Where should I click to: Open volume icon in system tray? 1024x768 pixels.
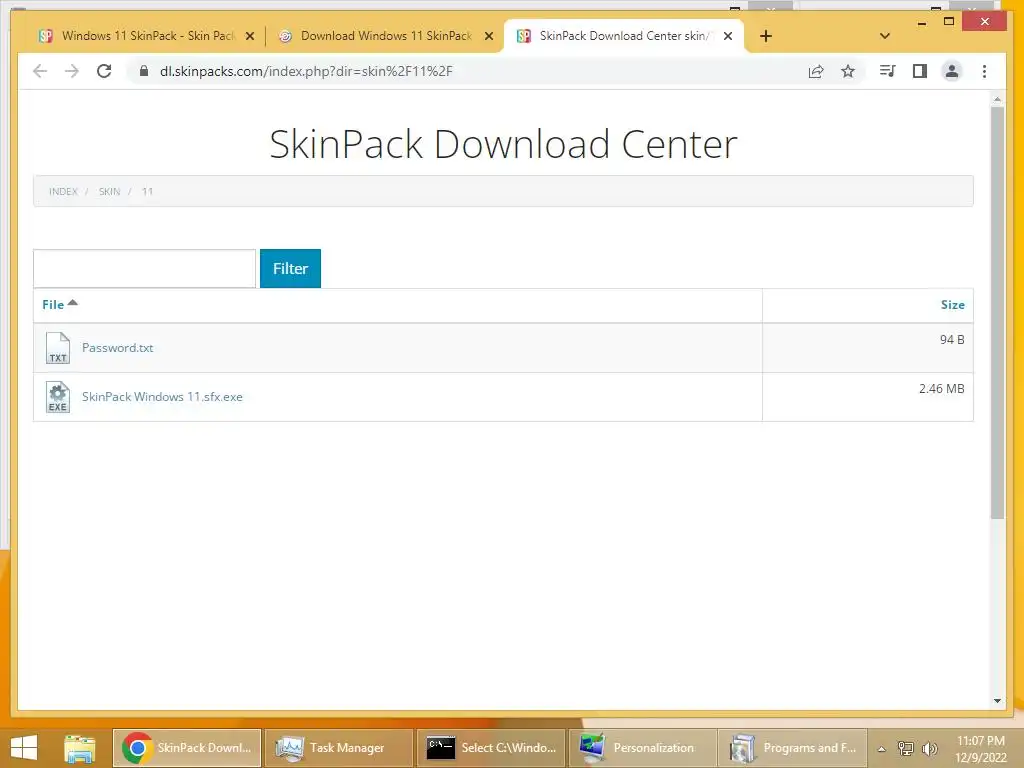point(930,748)
